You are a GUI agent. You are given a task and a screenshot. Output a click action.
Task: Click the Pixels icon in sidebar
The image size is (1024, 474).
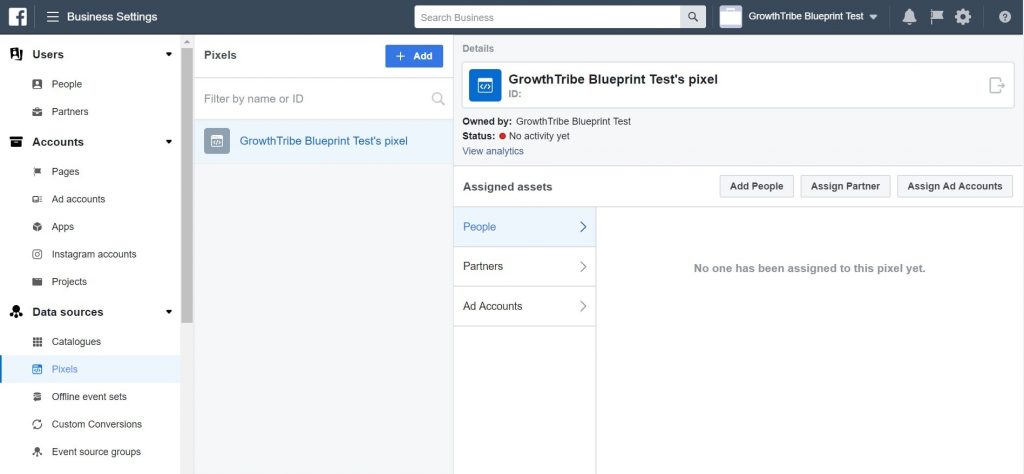click(x=37, y=369)
